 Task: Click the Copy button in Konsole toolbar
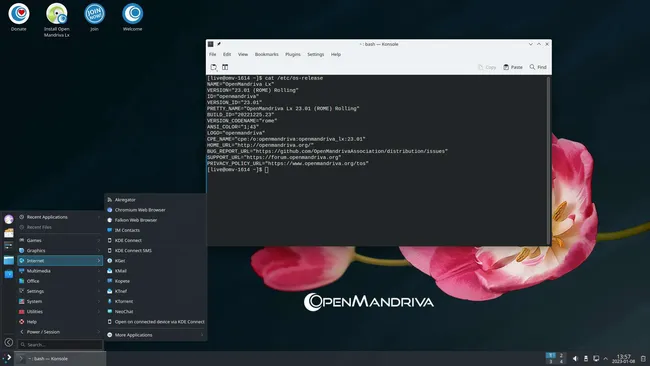[x=487, y=67]
